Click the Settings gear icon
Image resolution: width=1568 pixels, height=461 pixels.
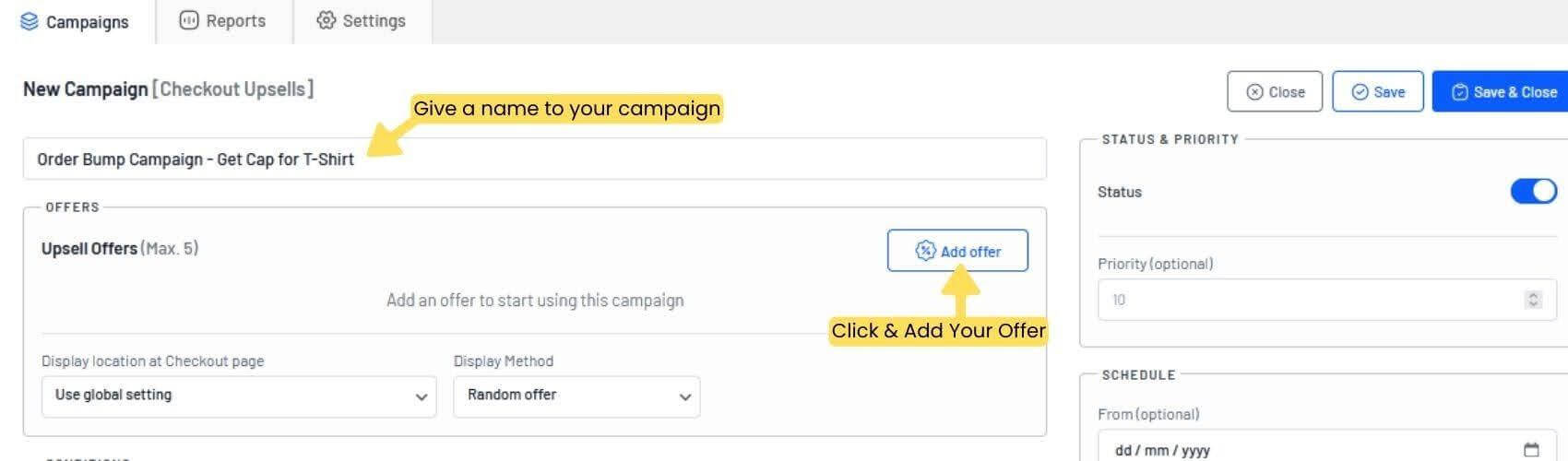point(326,20)
